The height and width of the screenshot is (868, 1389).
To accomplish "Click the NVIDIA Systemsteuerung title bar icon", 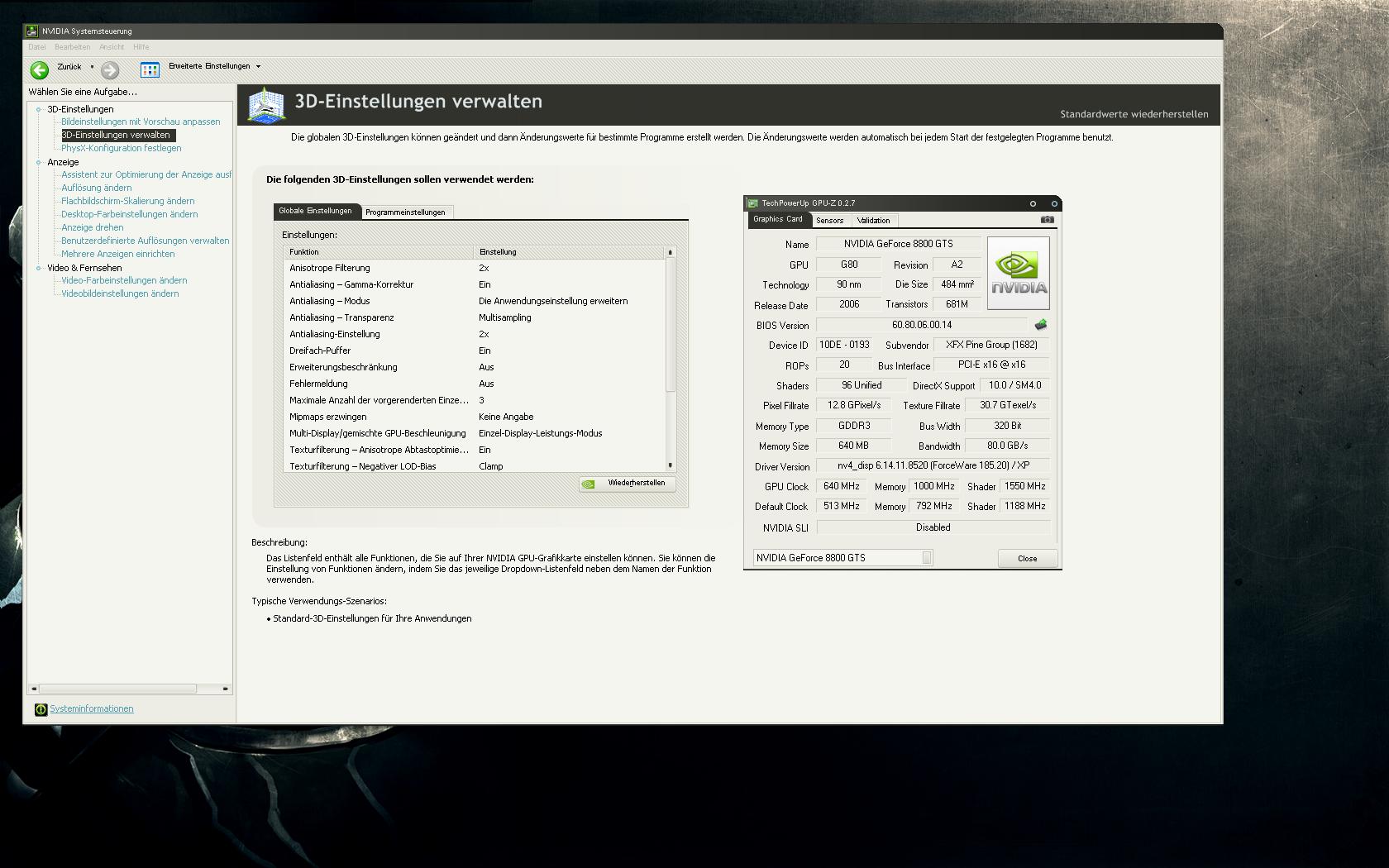I will click(32, 31).
